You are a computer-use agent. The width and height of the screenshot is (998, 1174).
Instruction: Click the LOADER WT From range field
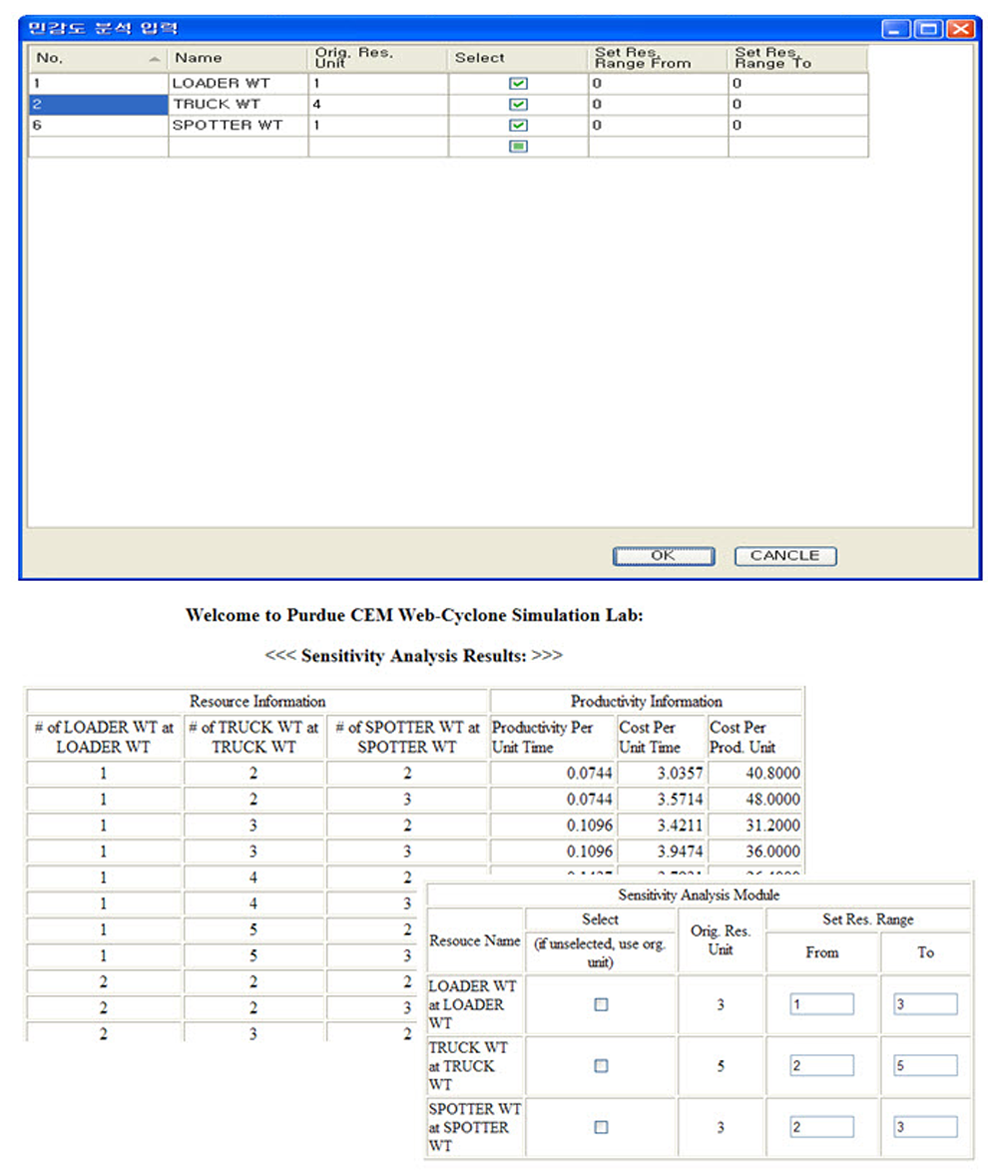[821, 1005]
